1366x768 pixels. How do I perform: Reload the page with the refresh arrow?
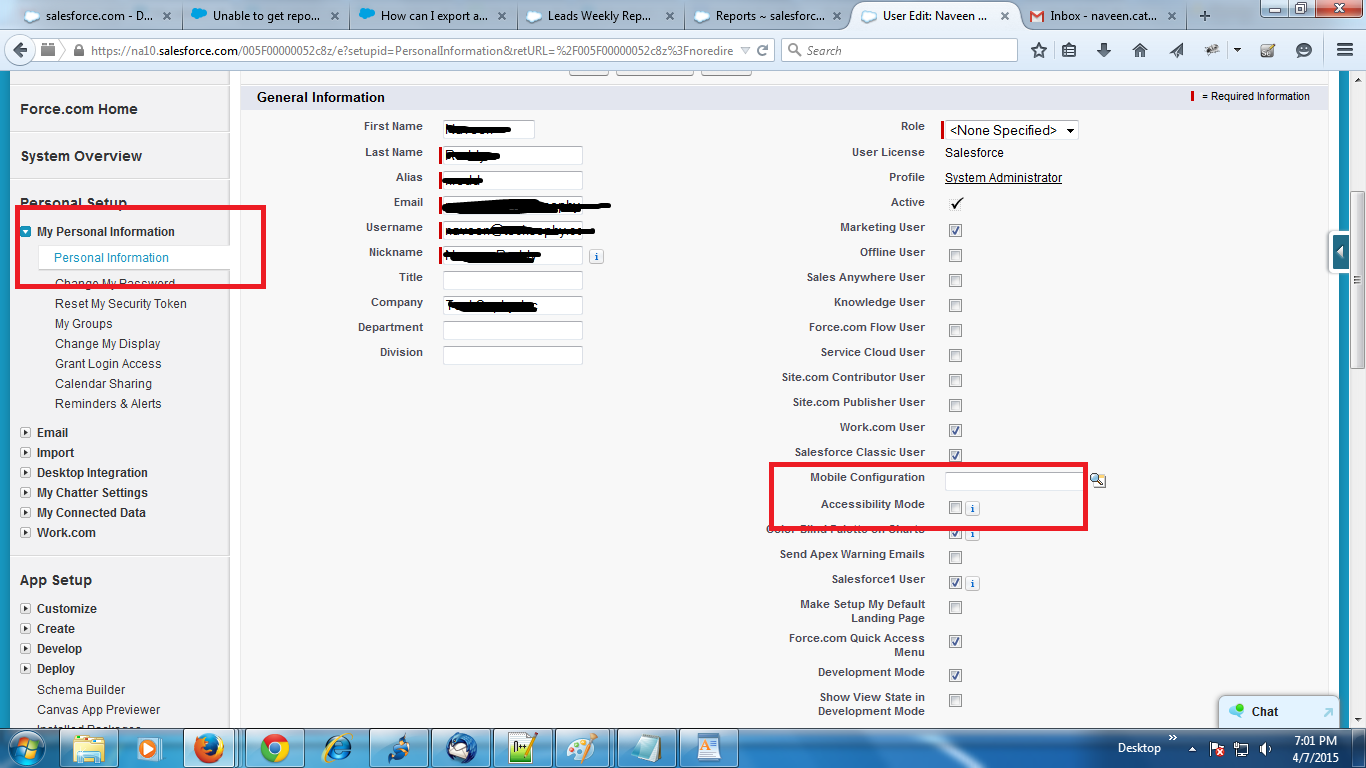(763, 50)
